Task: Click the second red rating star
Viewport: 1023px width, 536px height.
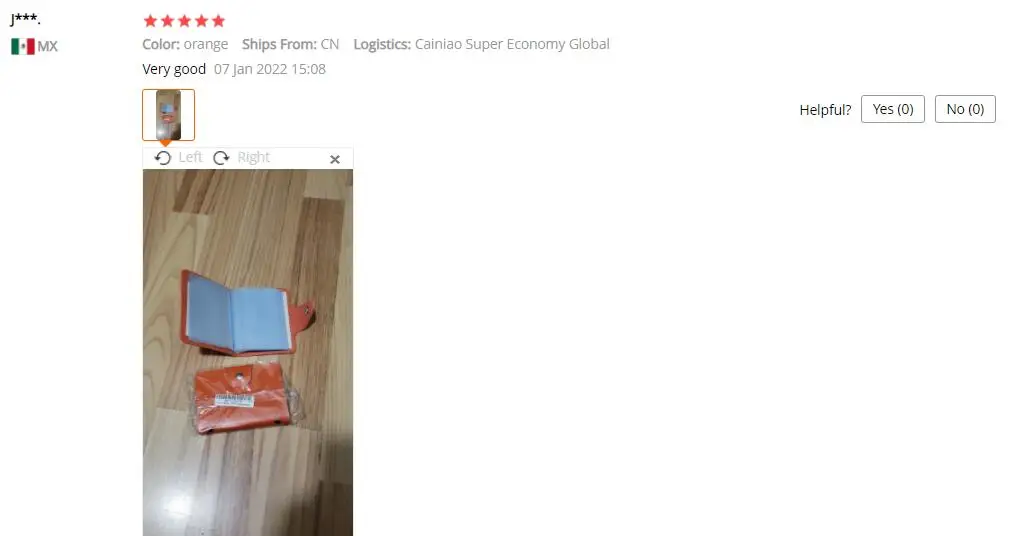Action: pos(167,21)
